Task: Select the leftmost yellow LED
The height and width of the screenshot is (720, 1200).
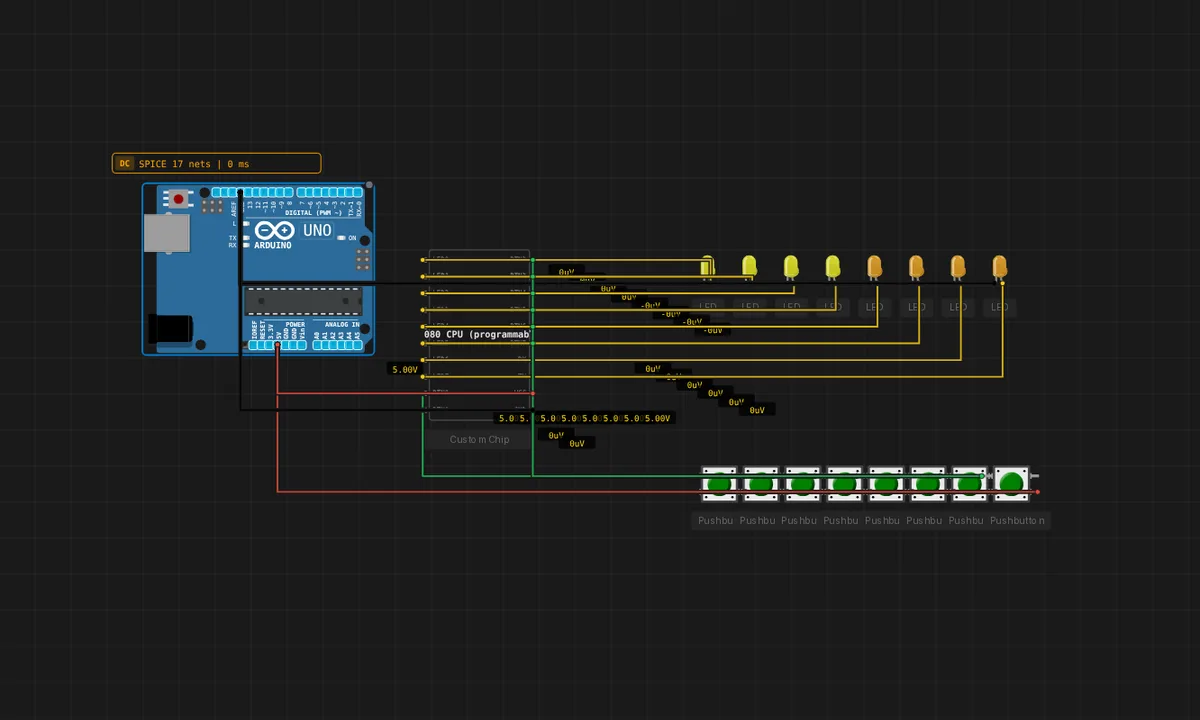Action: (x=708, y=267)
